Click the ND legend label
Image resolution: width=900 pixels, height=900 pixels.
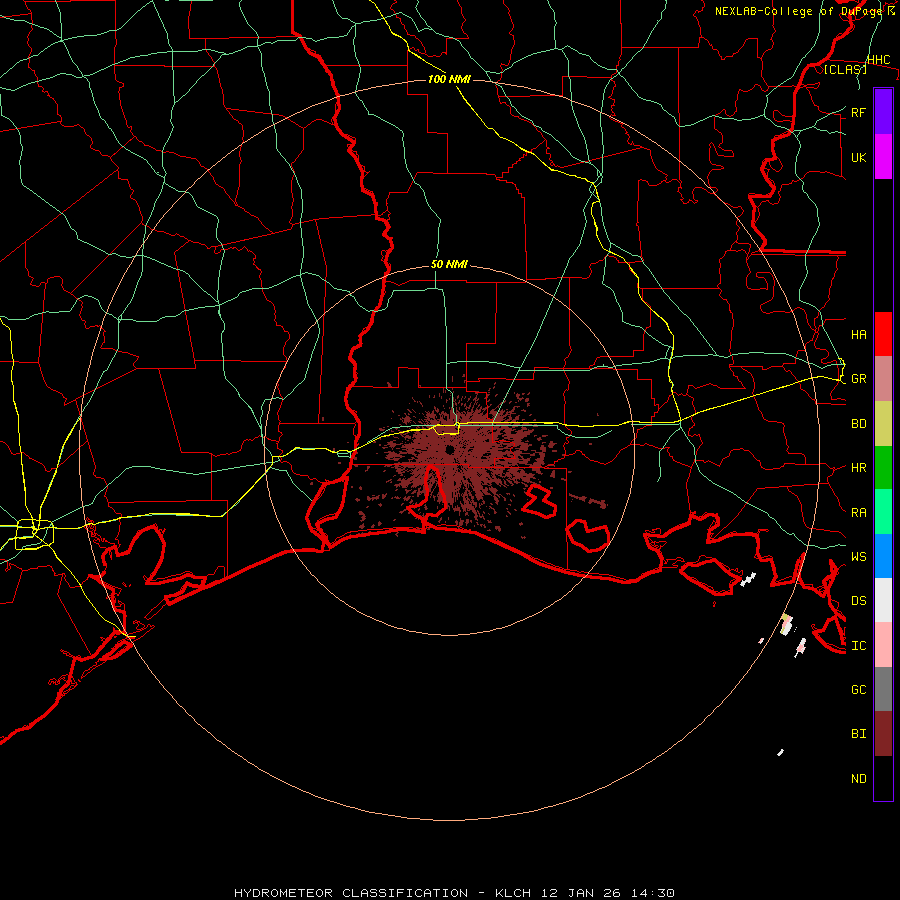tap(858, 778)
